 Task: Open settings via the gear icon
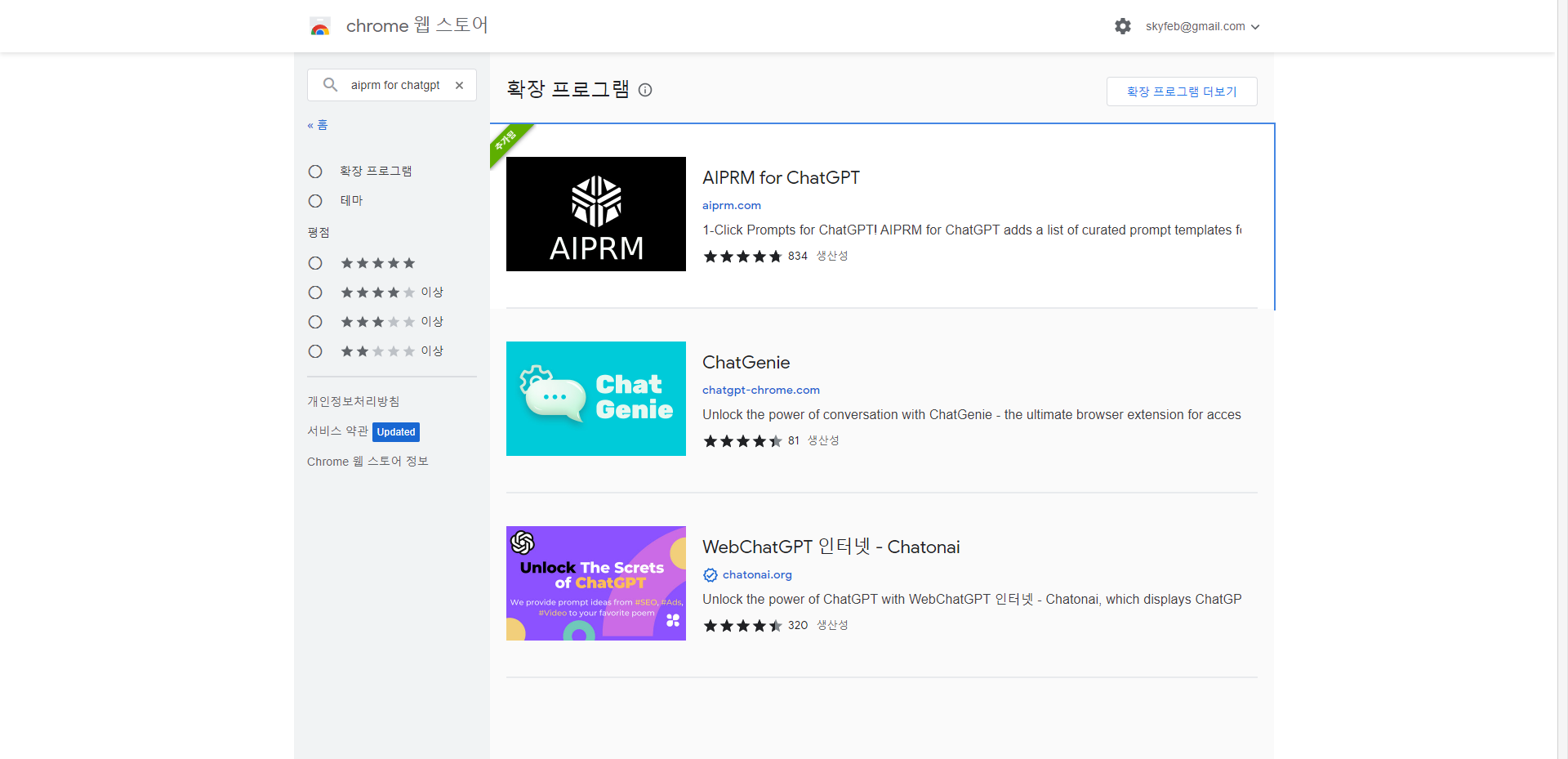(x=1123, y=26)
